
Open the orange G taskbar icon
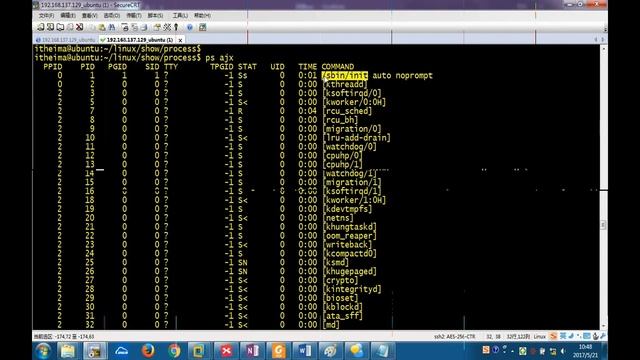(278, 351)
